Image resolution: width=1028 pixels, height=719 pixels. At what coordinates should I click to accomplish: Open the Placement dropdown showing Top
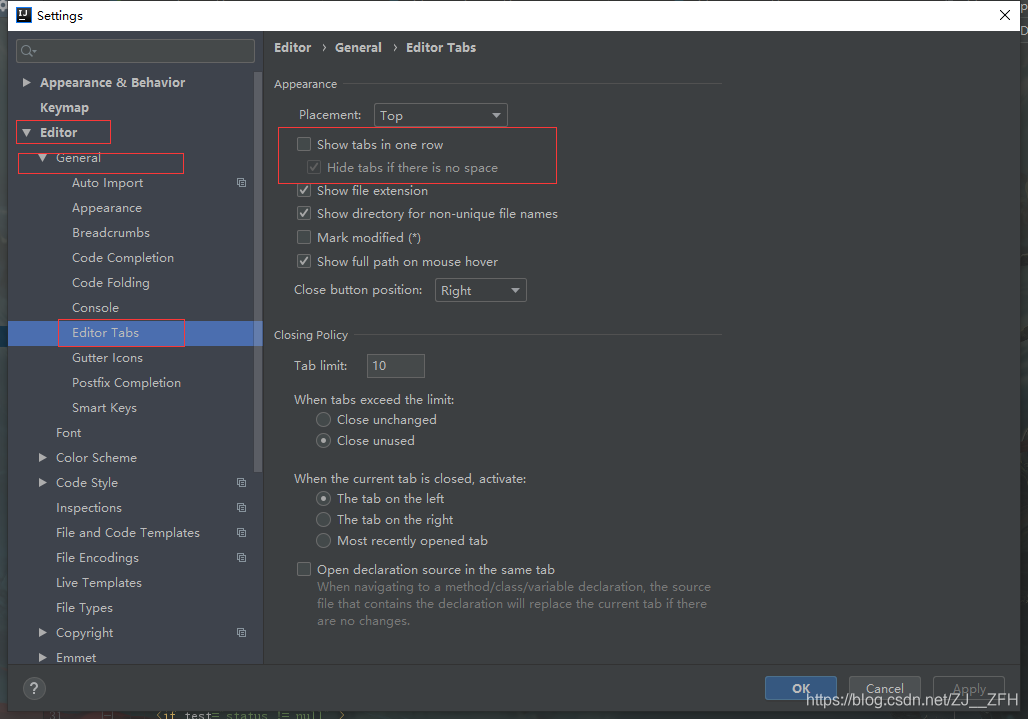441,115
